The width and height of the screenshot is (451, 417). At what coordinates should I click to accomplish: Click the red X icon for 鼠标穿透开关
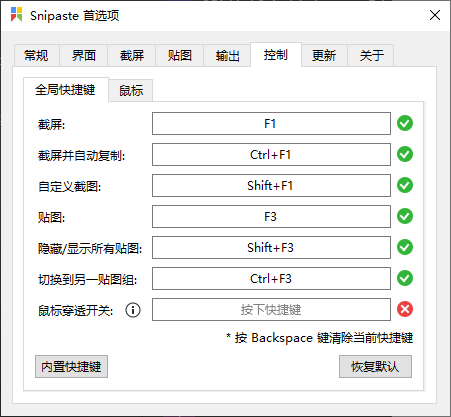(x=405, y=309)
